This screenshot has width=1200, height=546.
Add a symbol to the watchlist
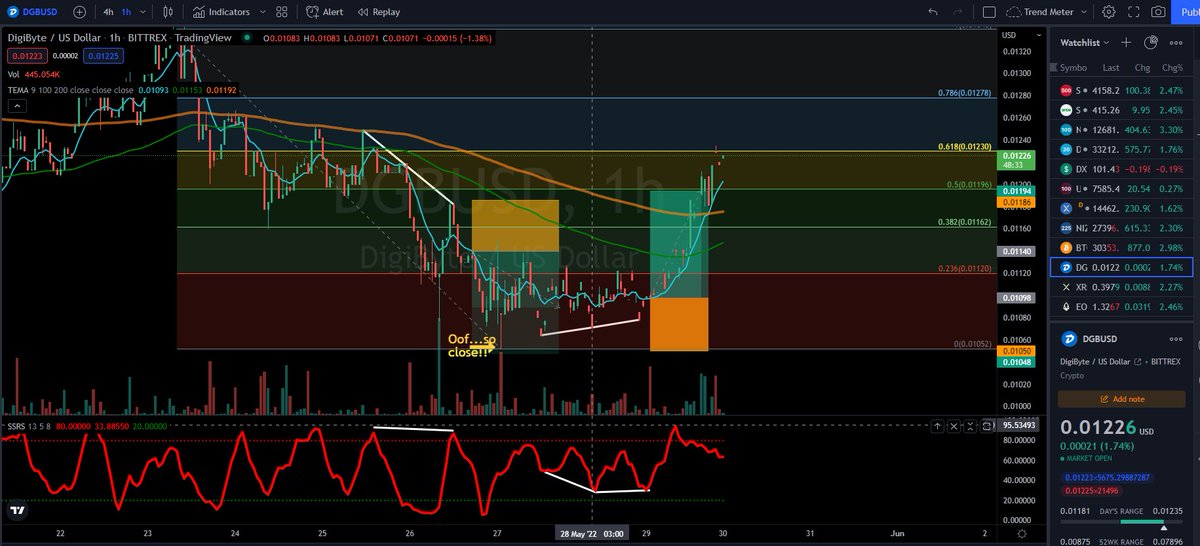(1126, 43)
